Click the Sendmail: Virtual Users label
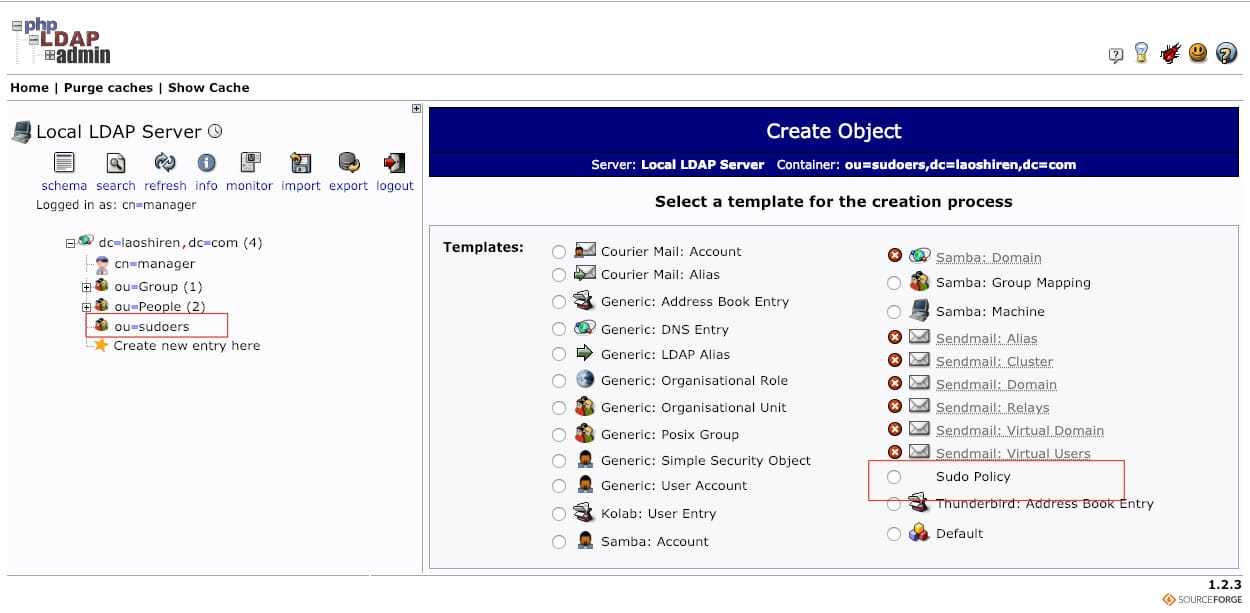This screenshot has width=1250, height=613. click(1013, 453)
